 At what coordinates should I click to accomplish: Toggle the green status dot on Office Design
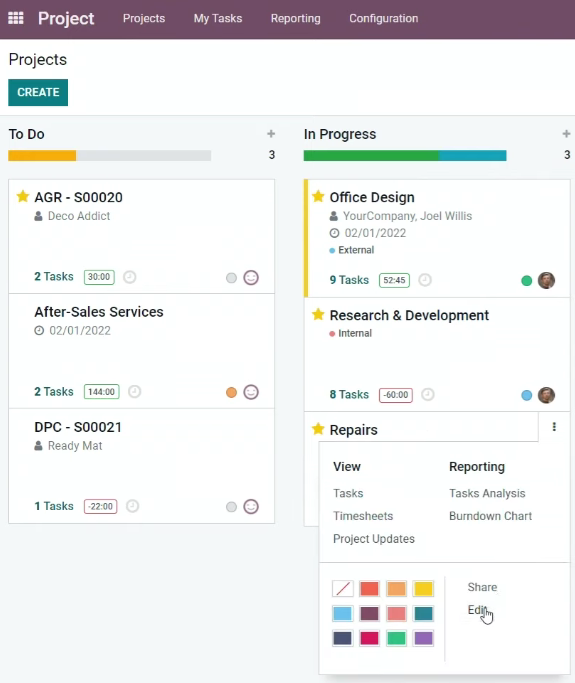[527, 281]
